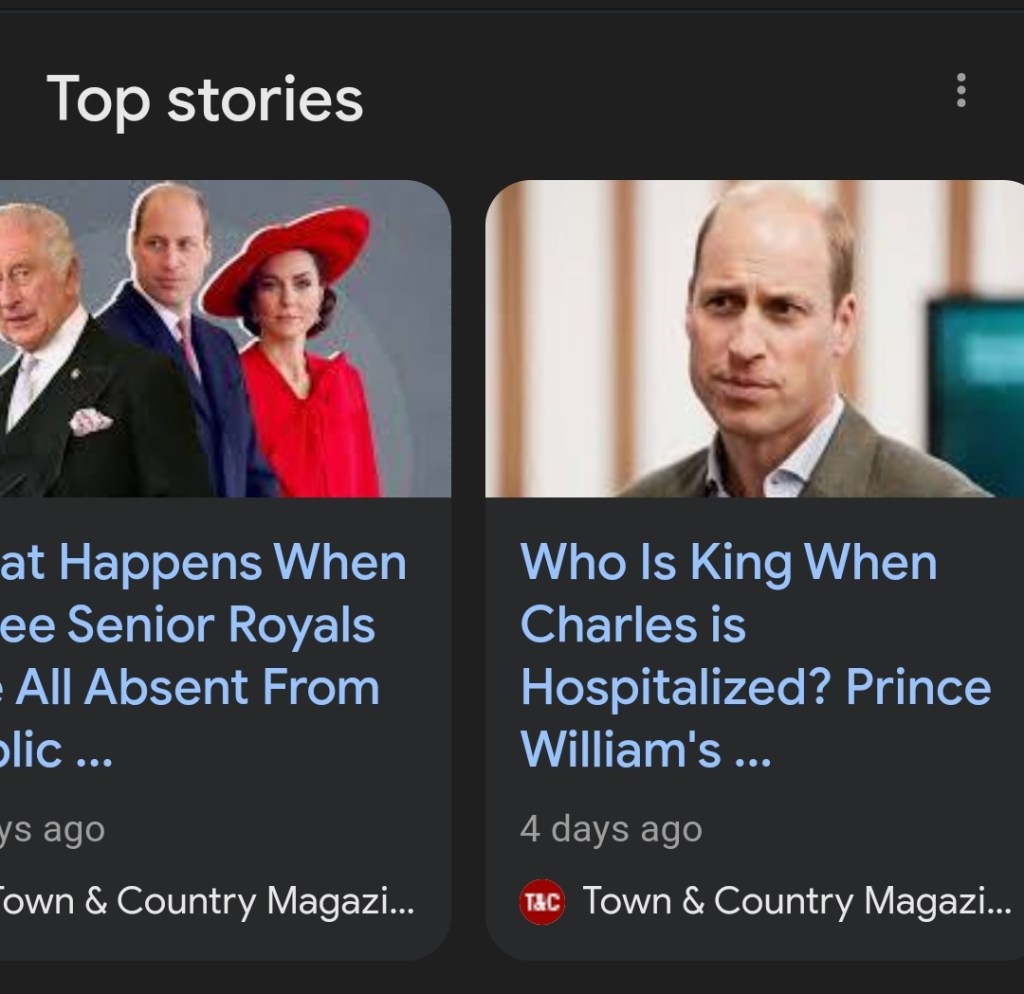The image size is (1024, 994).
Task: Open the three-dot menu beside Top stories
Action: pyautogui.click(x=961, y=91)
